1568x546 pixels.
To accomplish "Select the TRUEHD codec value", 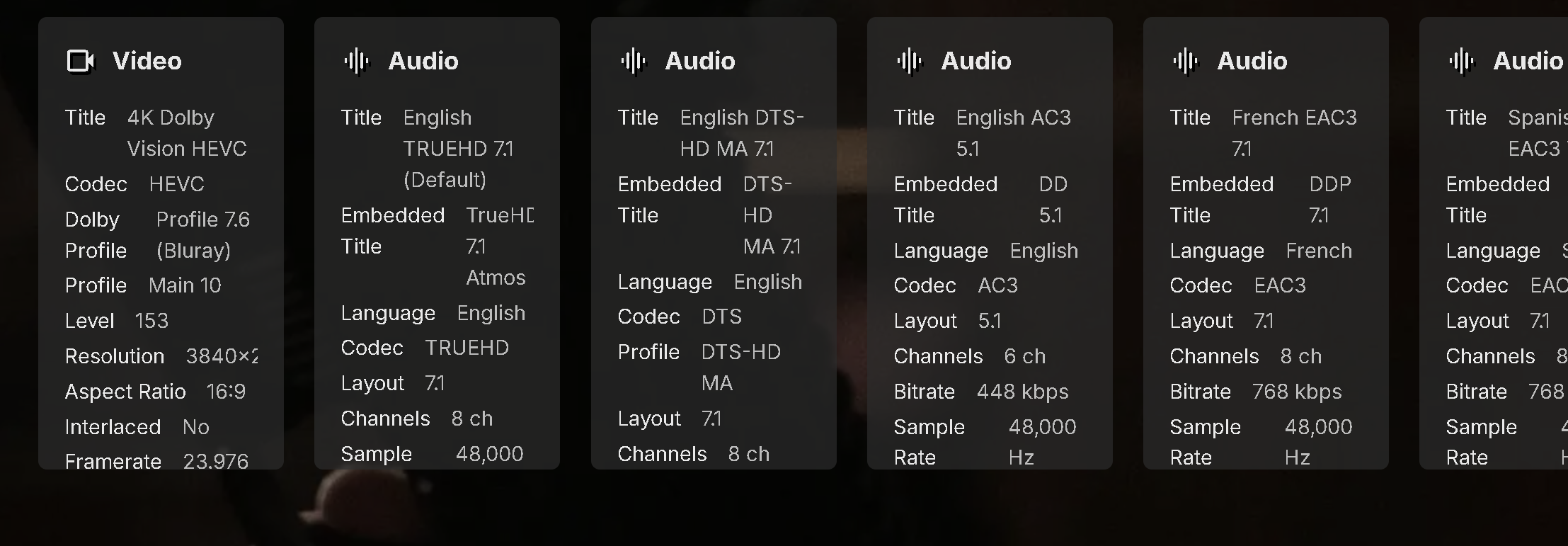I will (467, 348).
